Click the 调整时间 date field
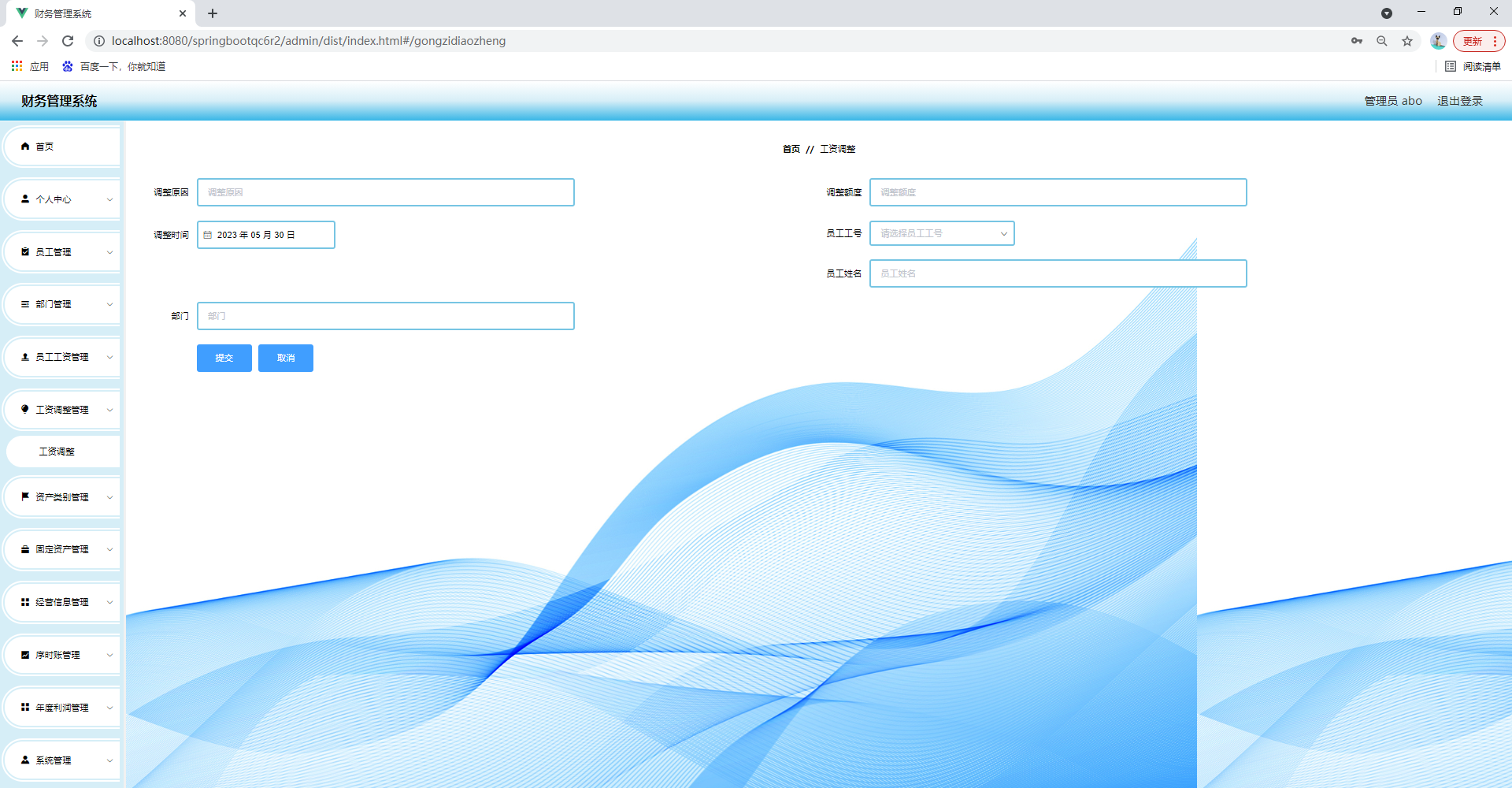 coord(266,235)
